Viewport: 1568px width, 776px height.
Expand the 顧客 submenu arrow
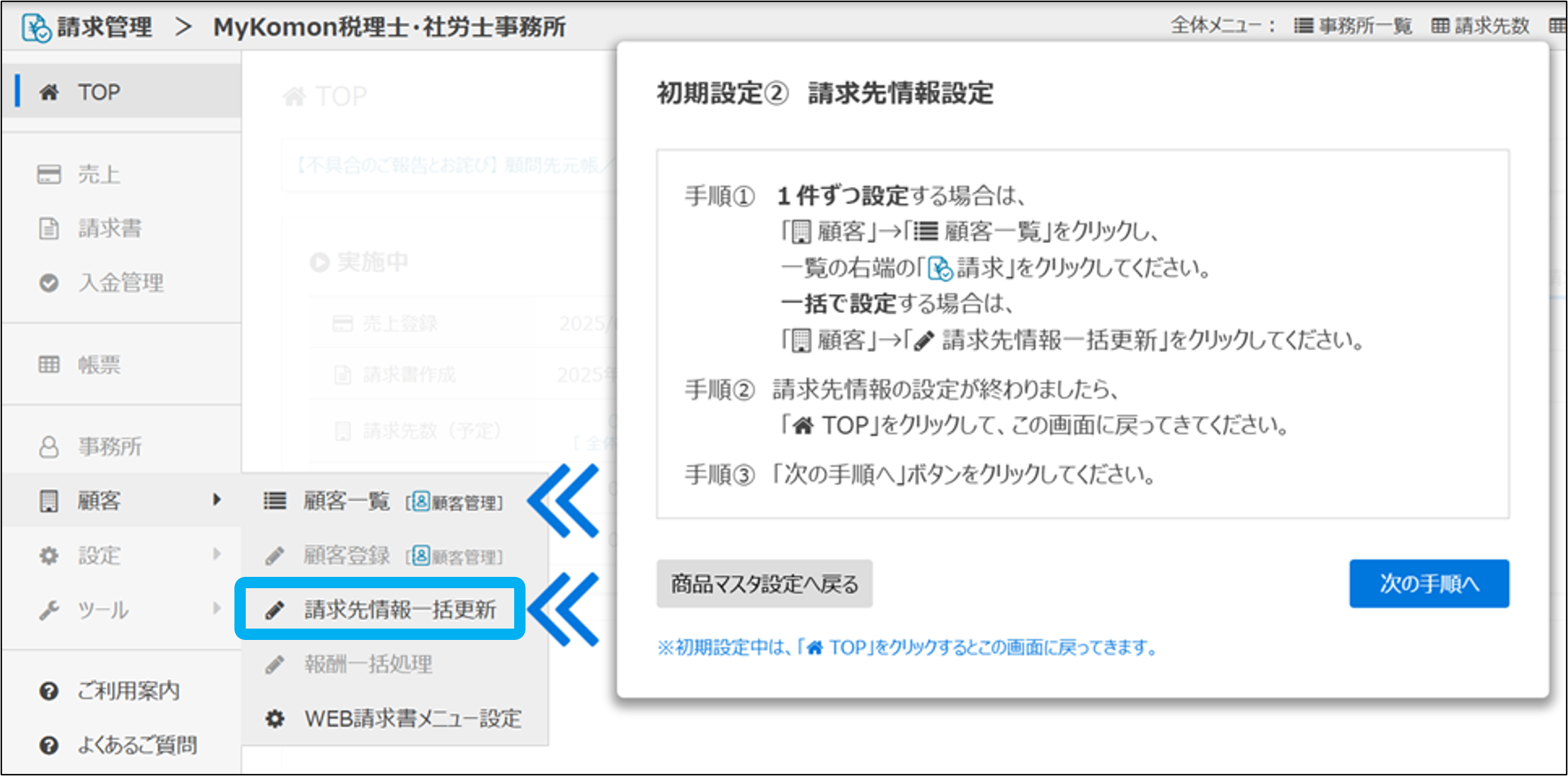point(217,500)
